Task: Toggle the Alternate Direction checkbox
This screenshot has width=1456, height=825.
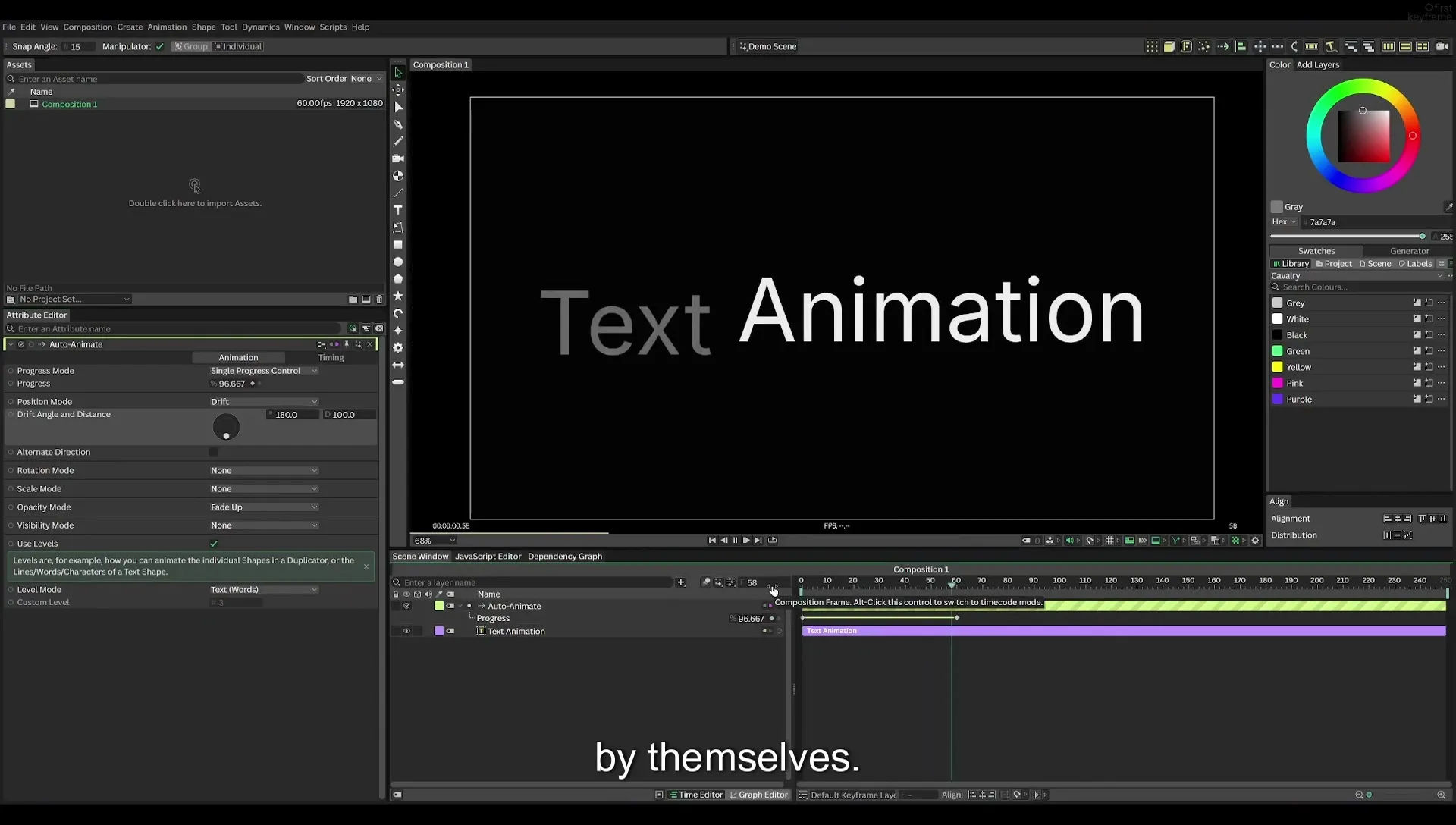Action: tap(214, 452)
